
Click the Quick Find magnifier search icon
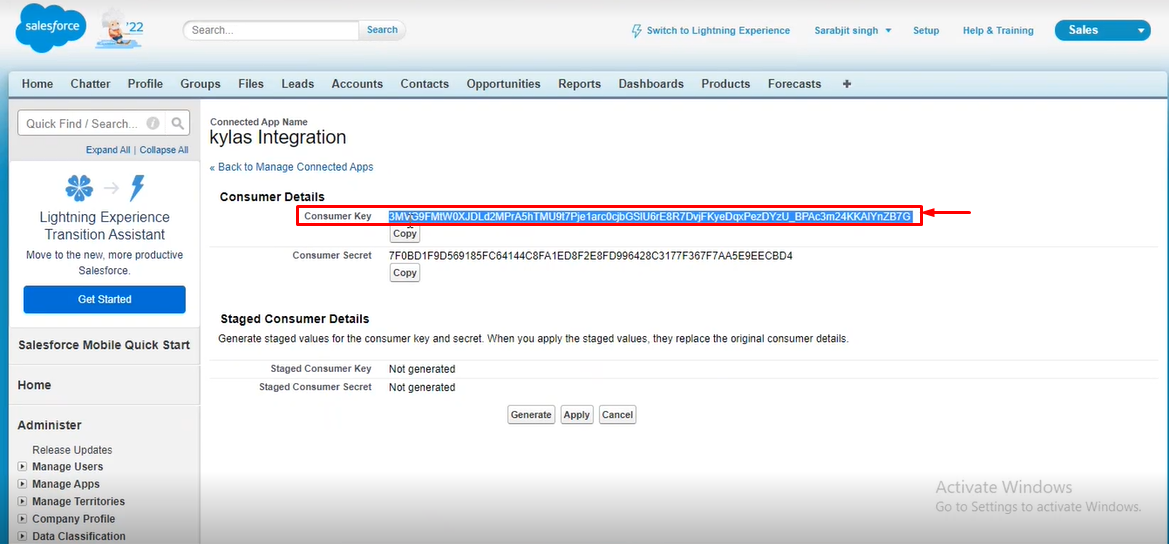click(x=177, y=124)
